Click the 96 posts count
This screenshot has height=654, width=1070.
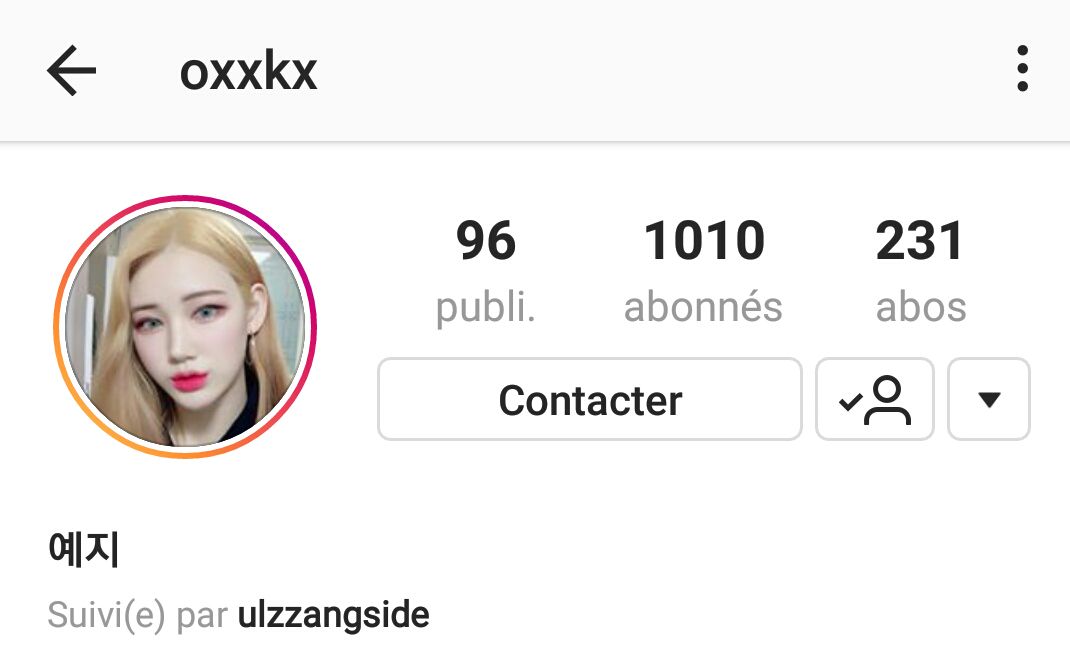[x=485, y=241]
